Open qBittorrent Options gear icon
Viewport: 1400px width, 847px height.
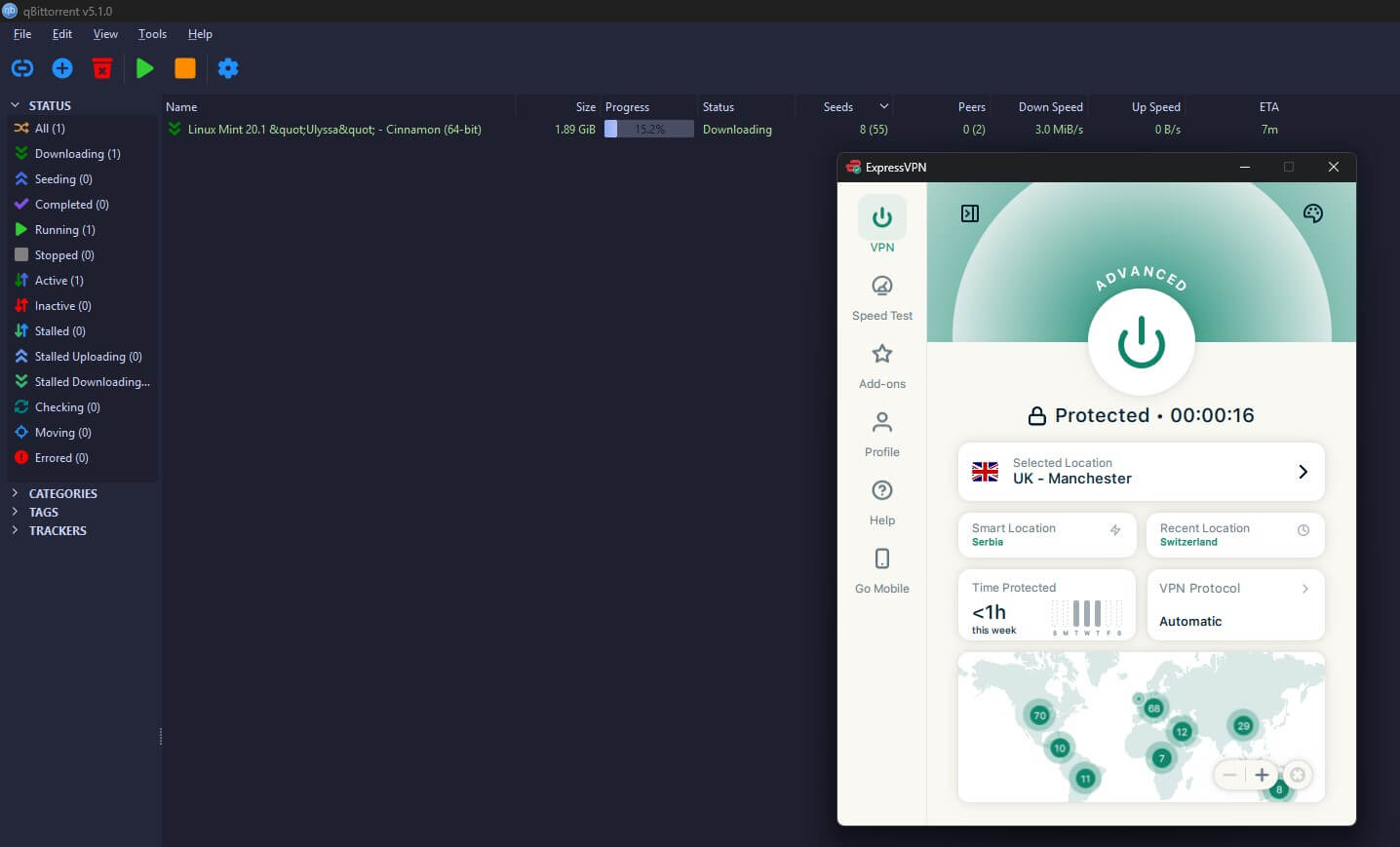[x=228, y=68]
